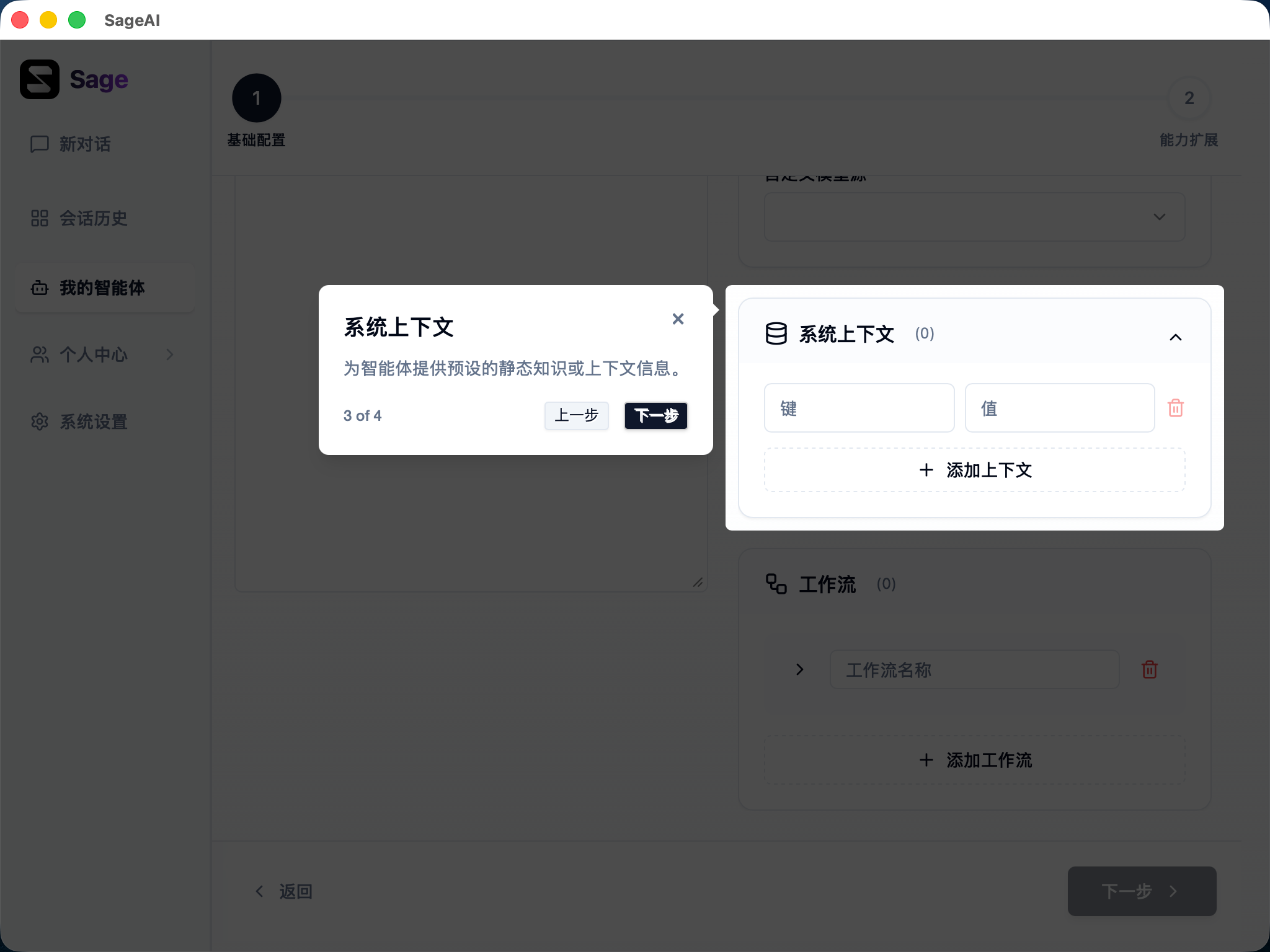Expand the workflow row details chevron
The image size is (1270, 952).
798,669
